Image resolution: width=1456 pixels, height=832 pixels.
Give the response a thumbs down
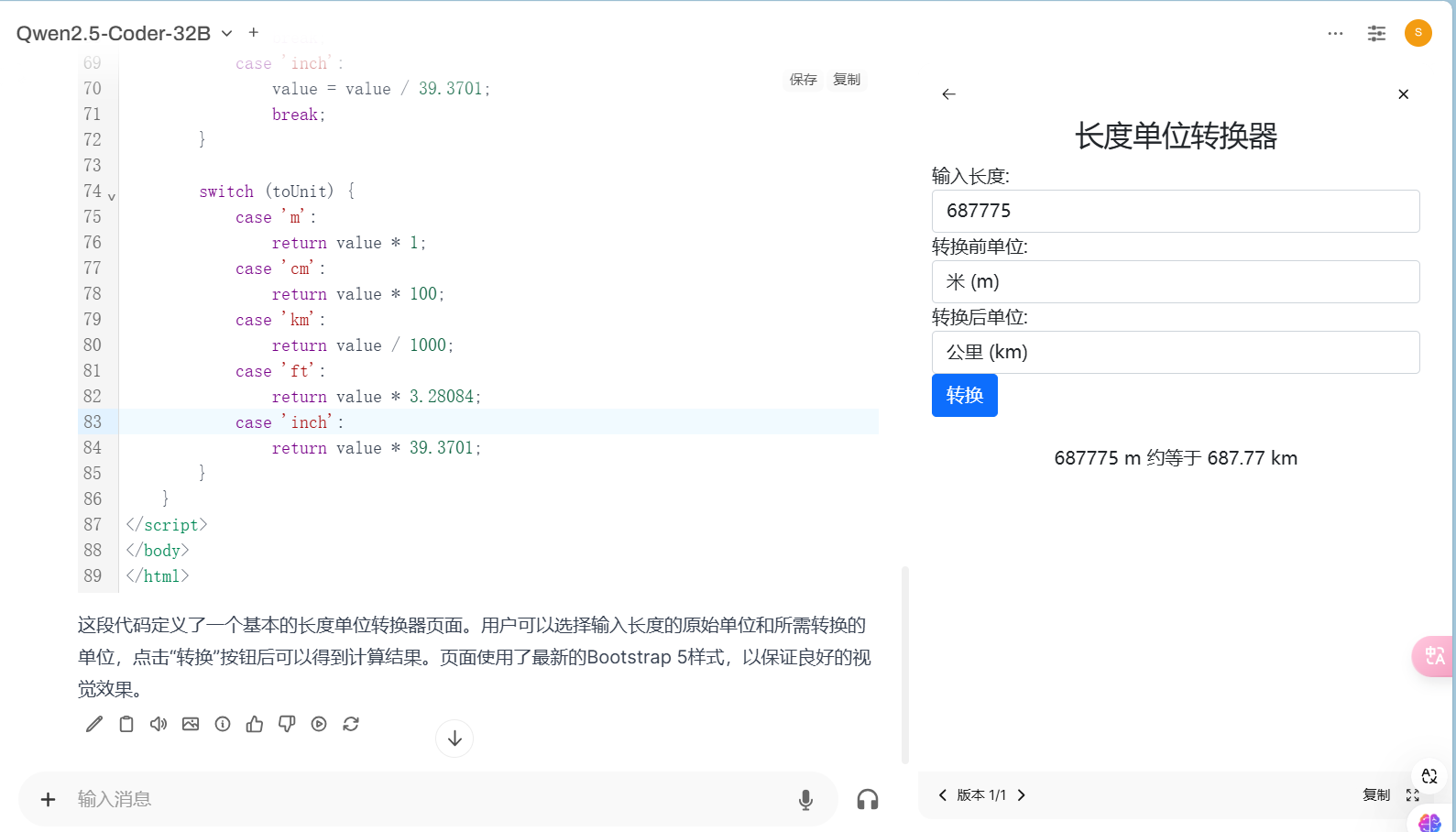tap(287, 724)
